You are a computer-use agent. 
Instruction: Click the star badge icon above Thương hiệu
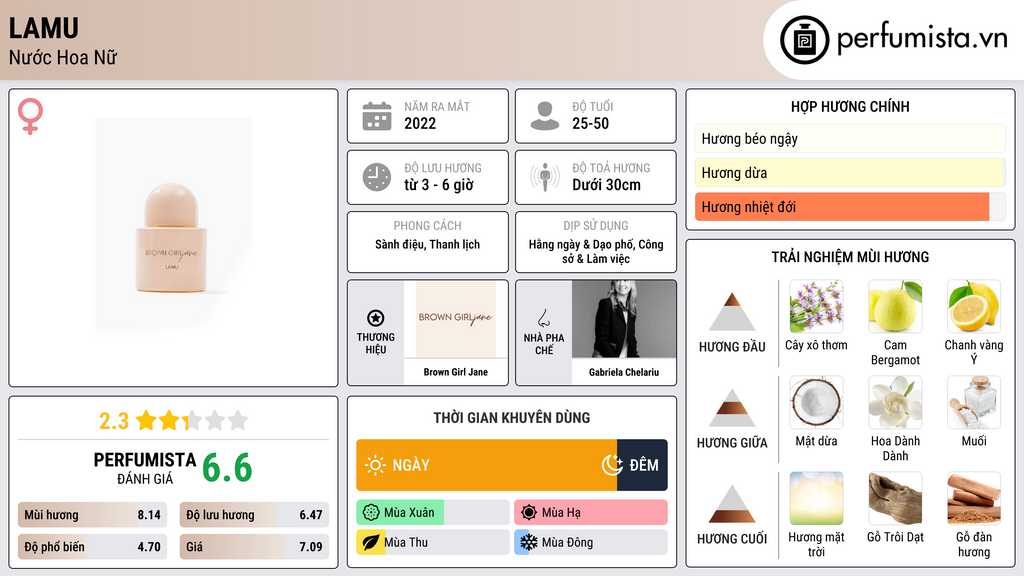[376, 318]
